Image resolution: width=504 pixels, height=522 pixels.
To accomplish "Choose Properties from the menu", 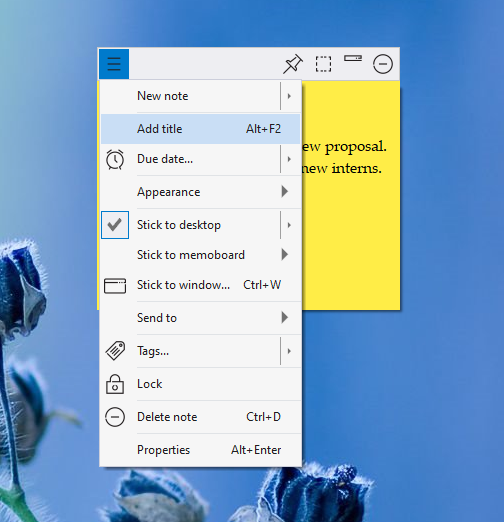I will point(201,450).
